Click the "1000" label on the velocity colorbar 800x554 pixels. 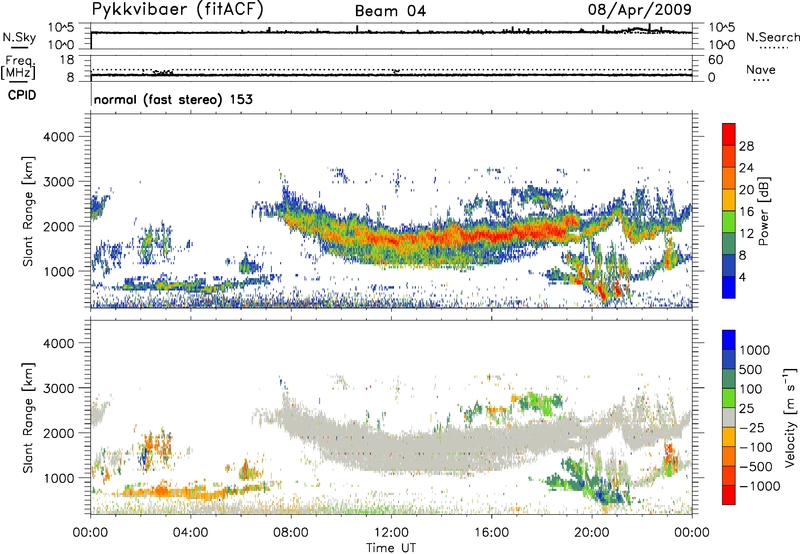pyautogui.click(x=755, y=350)
